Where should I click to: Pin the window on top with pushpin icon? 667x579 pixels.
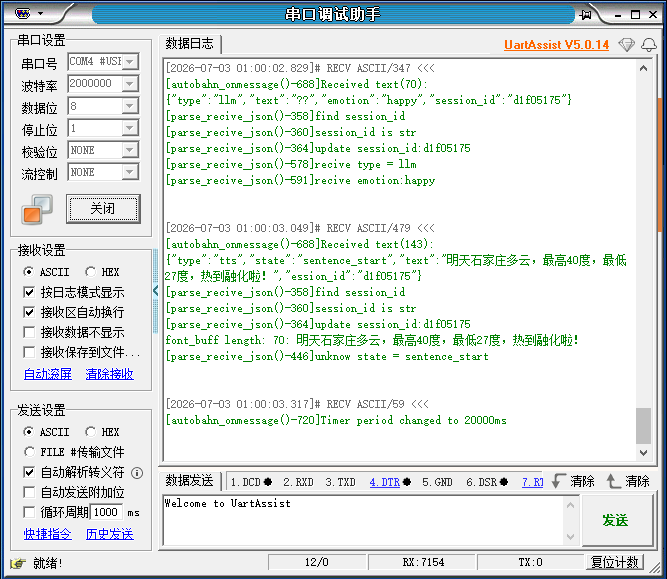tap(586, 15)
